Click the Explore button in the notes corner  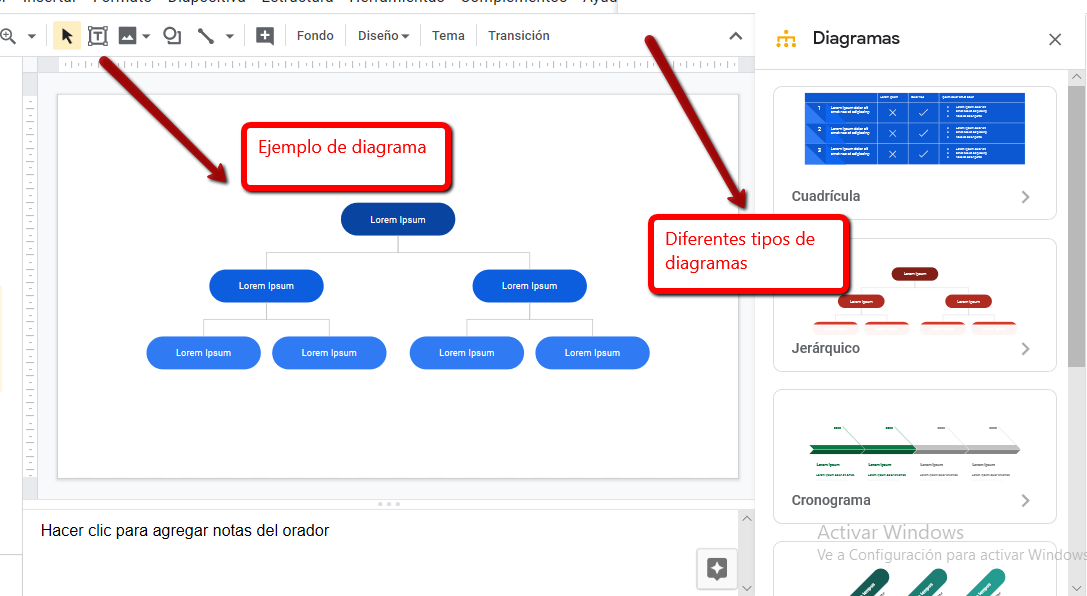(716, 568)
